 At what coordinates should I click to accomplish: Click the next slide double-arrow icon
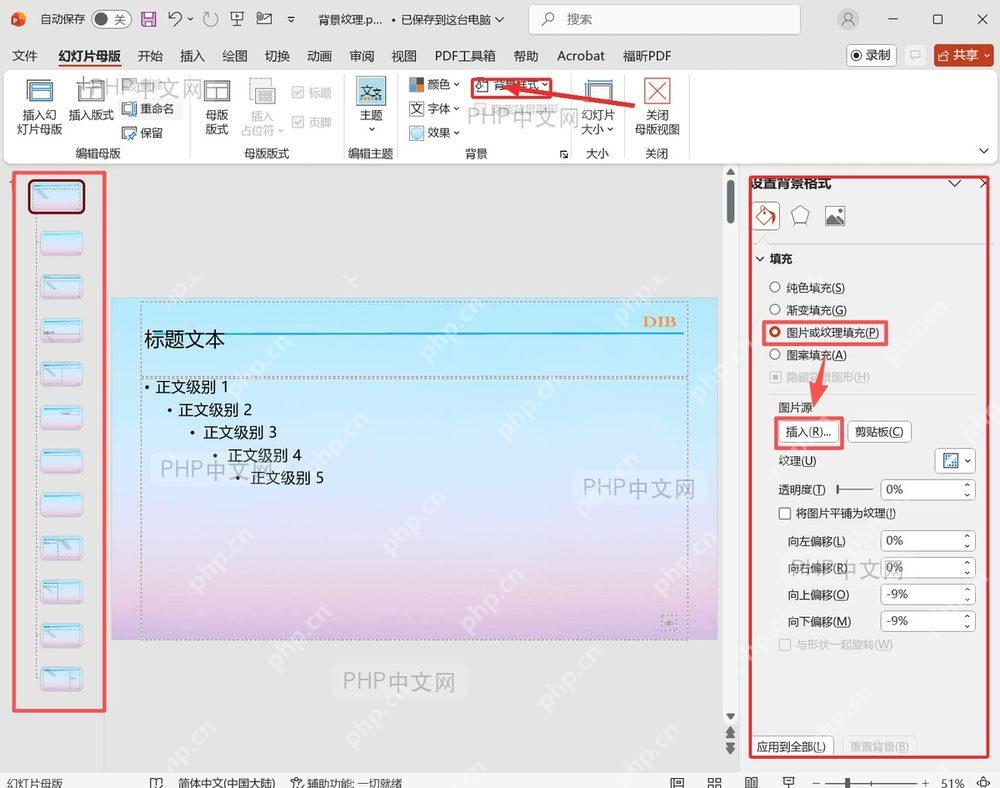(x=731, y=748)
